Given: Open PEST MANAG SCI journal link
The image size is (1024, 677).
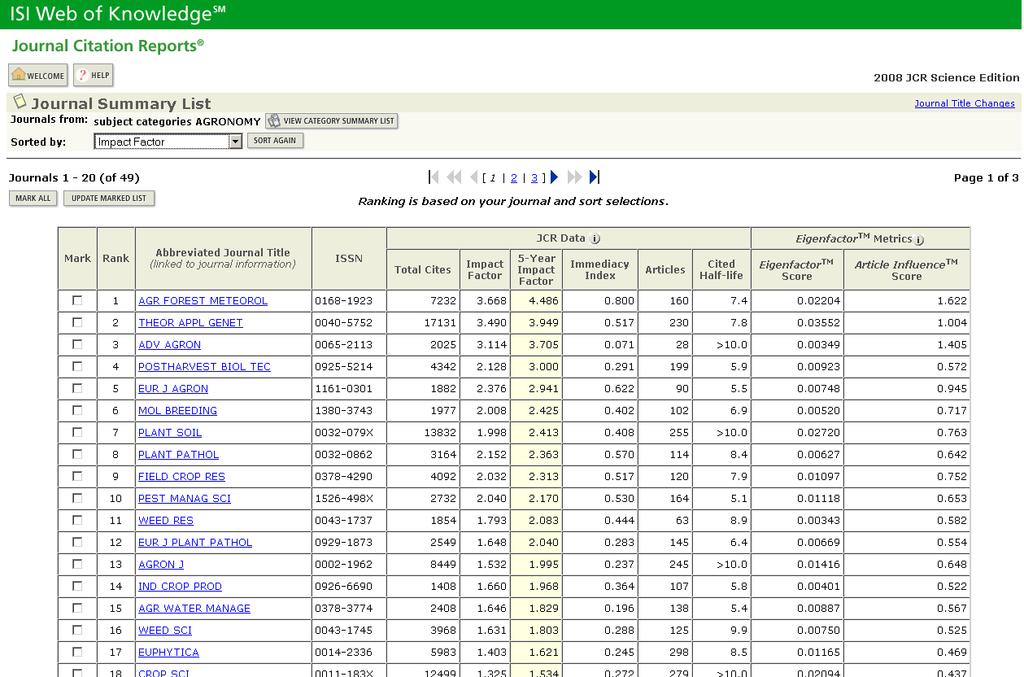Looking at the screenshot, I should pyautogui.click(x=184, y=499).
